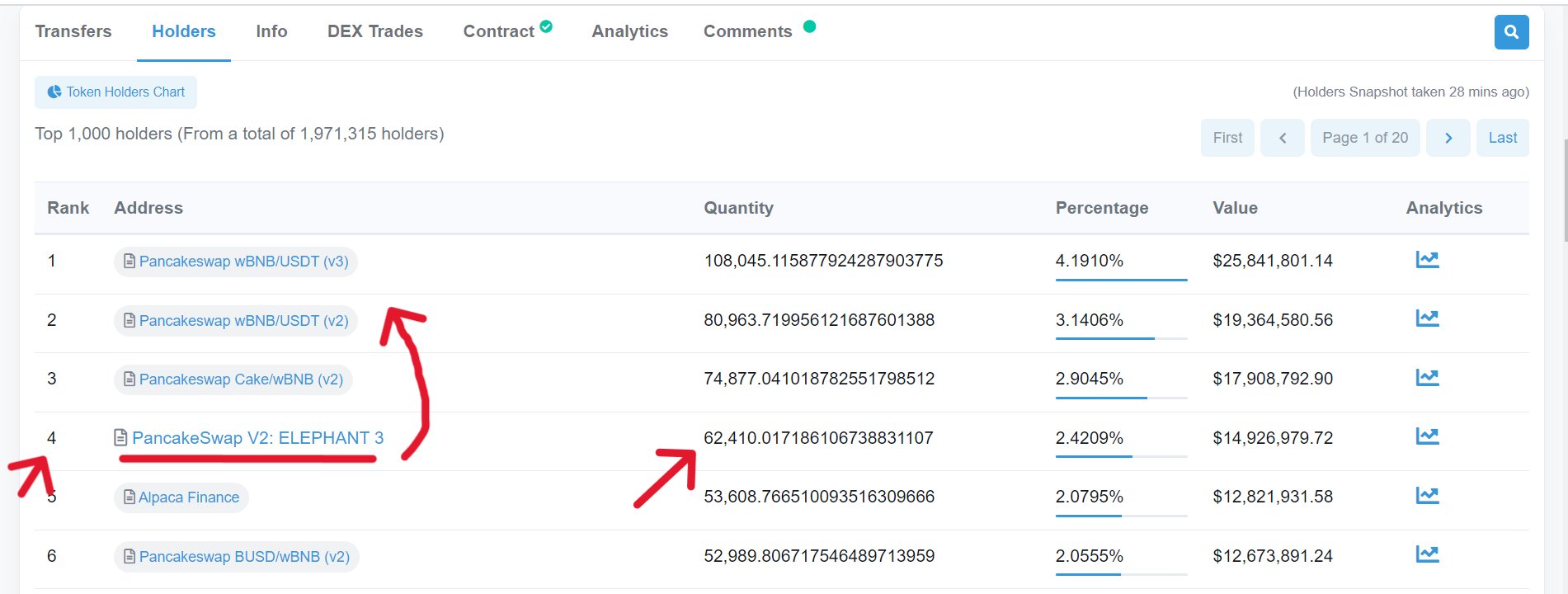Open the Analytics tab

[x=630, y=31]
